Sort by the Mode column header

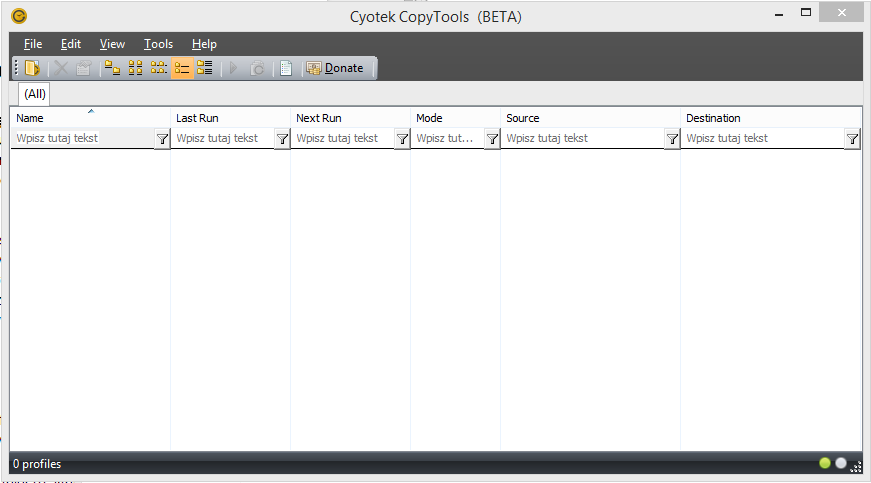(455, 118)
